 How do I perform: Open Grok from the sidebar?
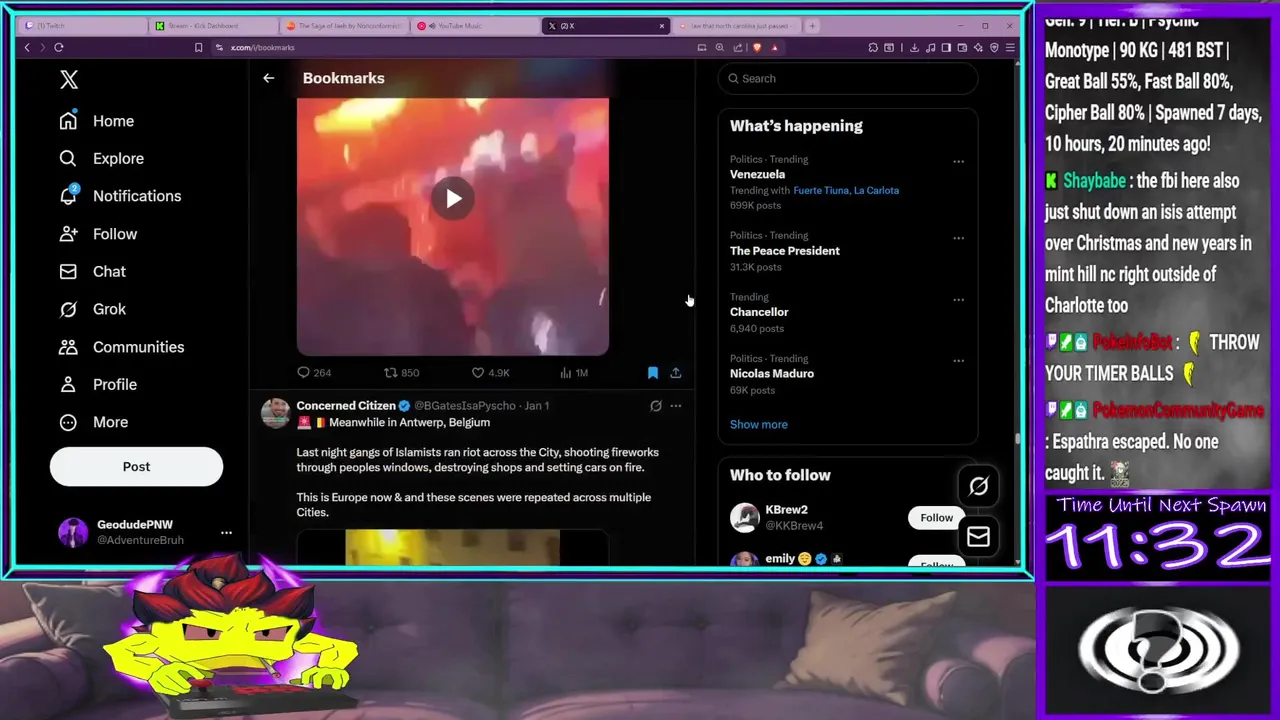pos(92,309)
